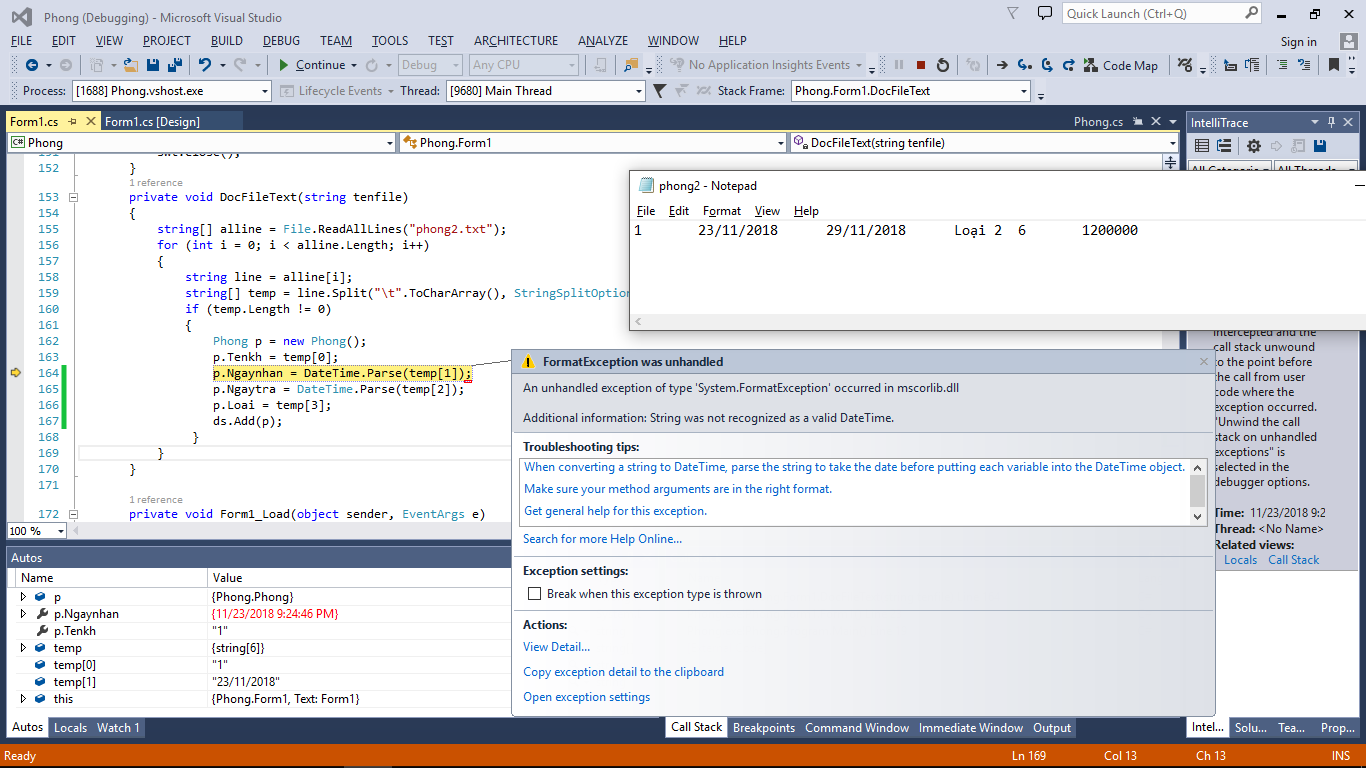Click the Stop Debugging red square icon

(x=921, y=65)
